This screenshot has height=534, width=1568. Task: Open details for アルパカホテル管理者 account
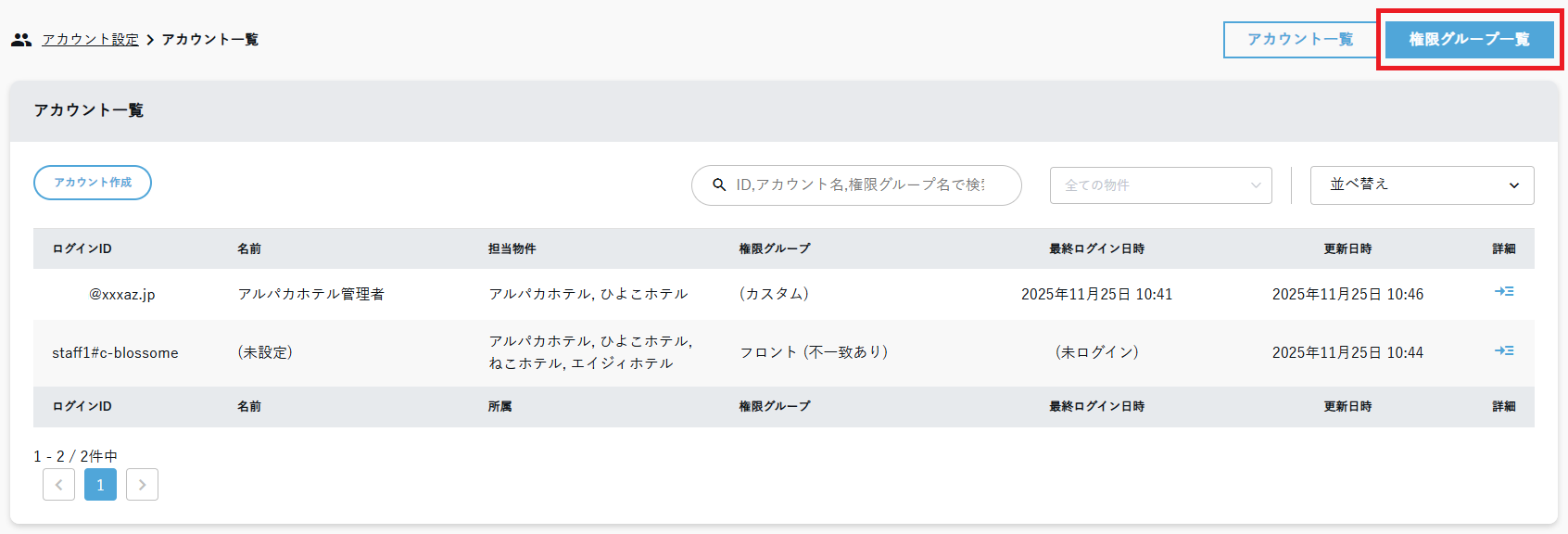pos(1503,292)
